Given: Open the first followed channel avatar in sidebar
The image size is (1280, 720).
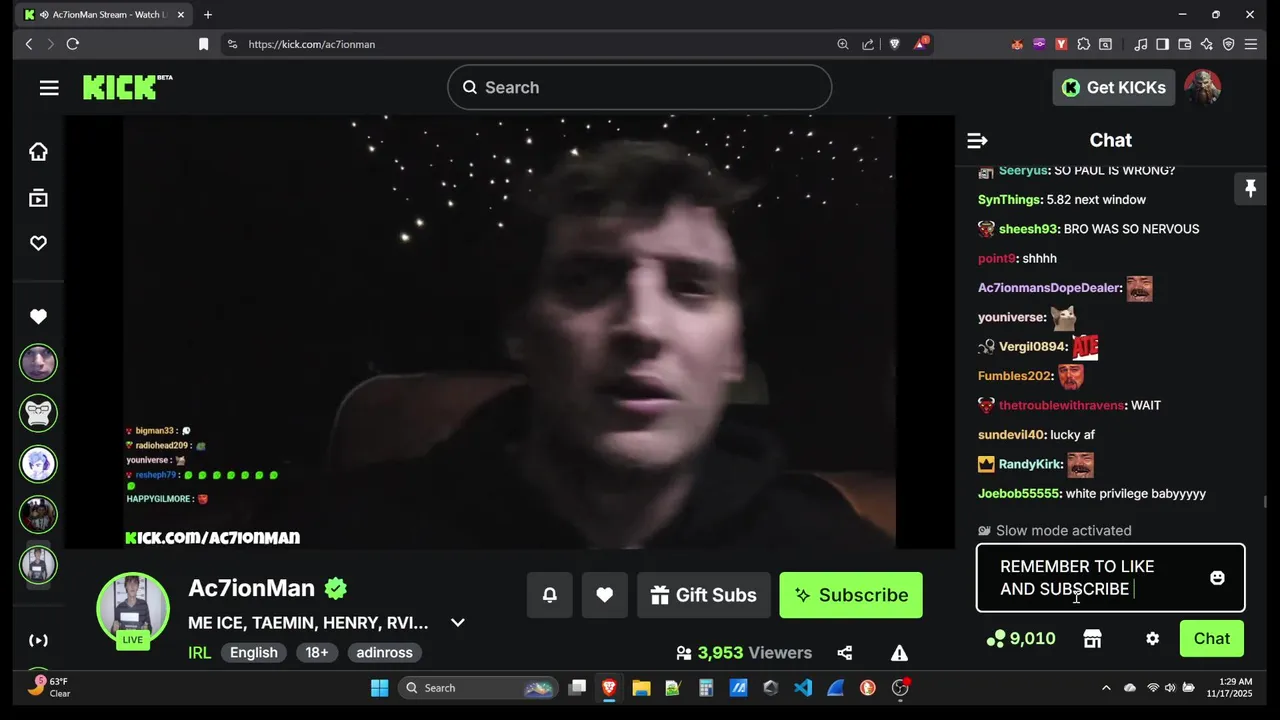Looking at the screenshot, I should click(x=38, y=363).
